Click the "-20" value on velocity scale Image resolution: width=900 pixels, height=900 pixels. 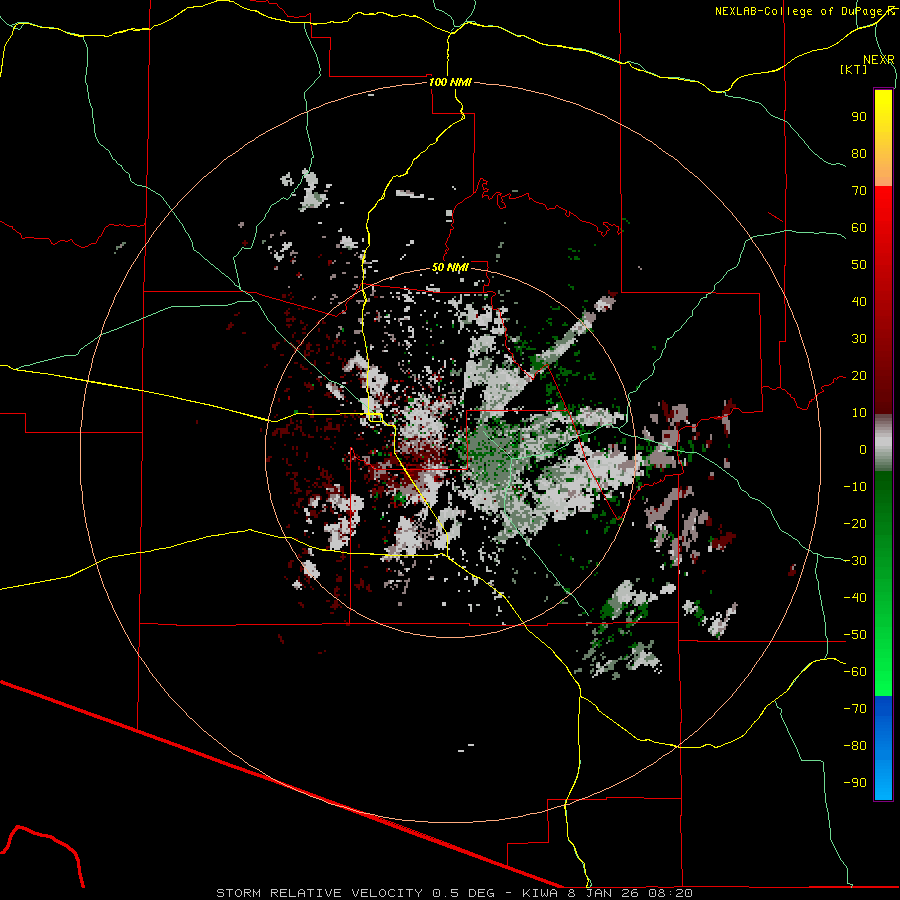[855, 524]
